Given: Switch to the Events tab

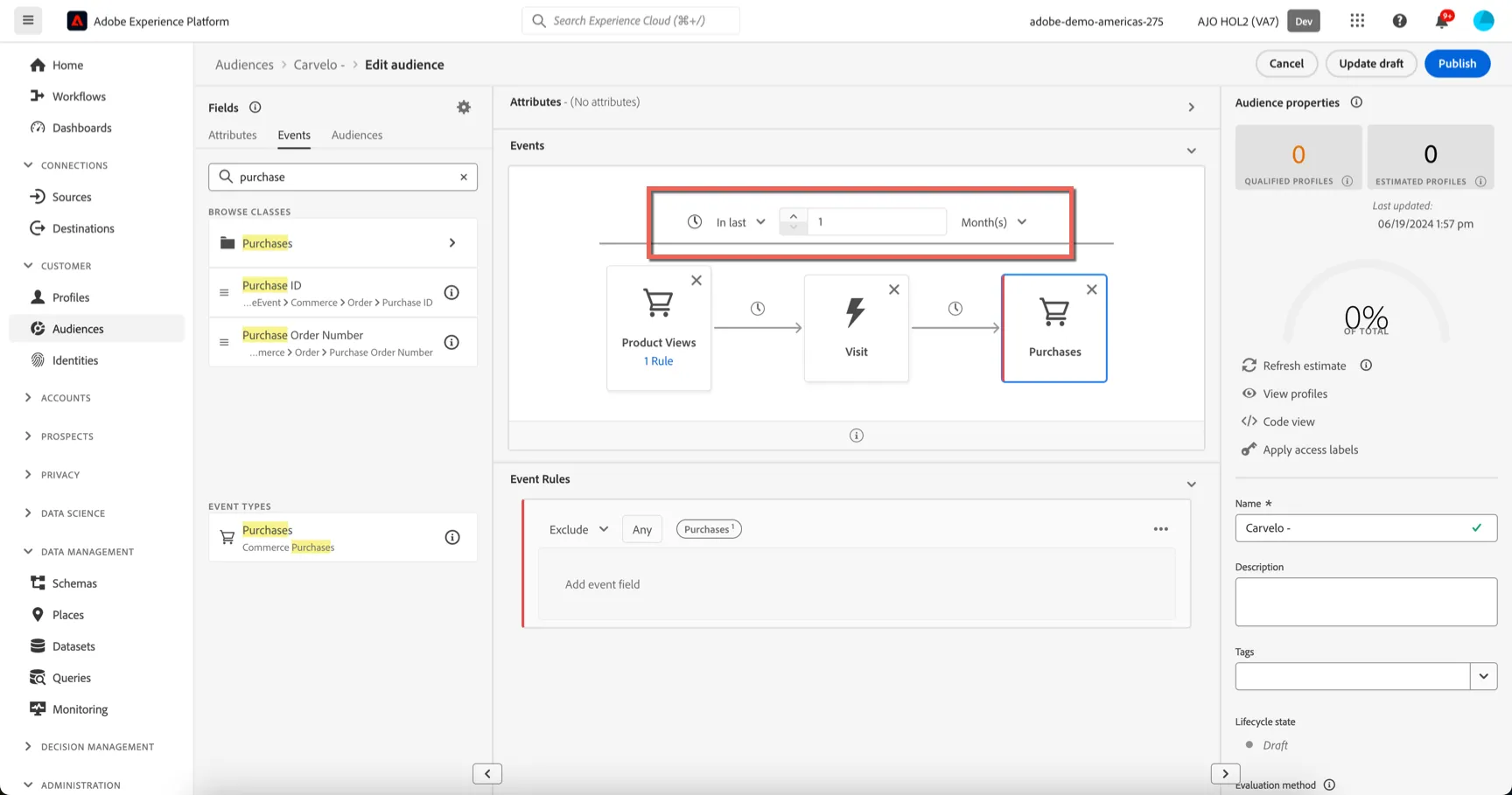Looking at the screenshot, I should point(294,136).
